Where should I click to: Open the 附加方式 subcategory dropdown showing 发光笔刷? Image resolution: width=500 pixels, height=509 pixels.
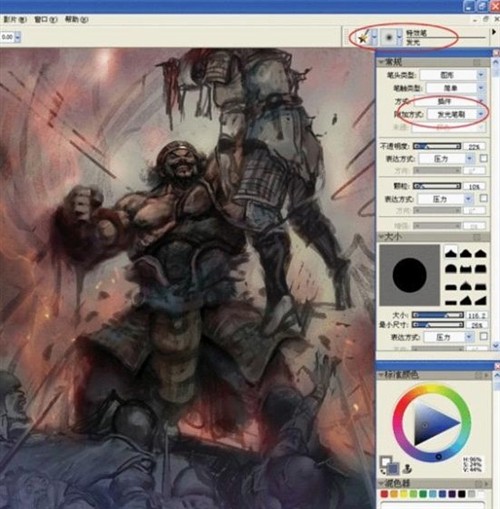point(456,114)
